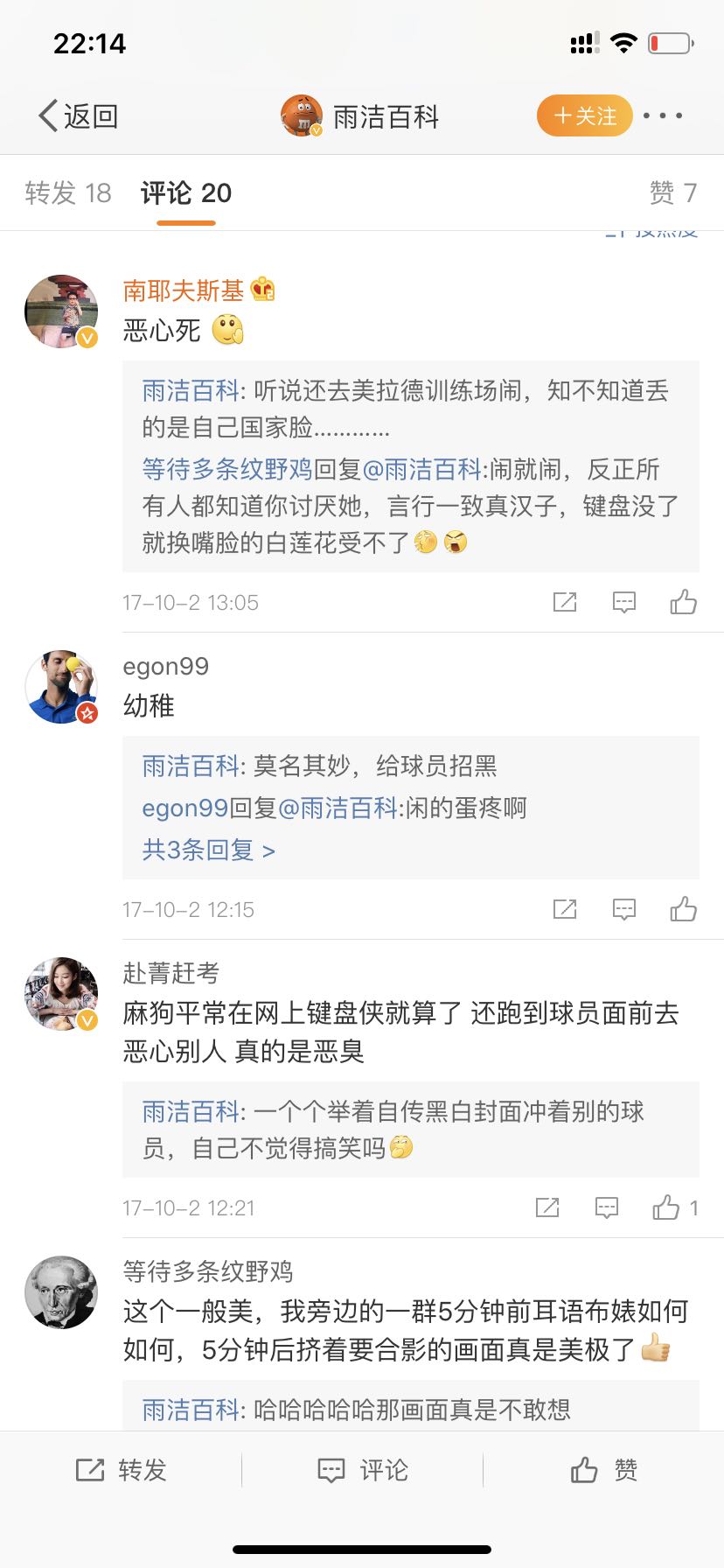Tap bottom bar 转发 button

tap(121, 1470)
